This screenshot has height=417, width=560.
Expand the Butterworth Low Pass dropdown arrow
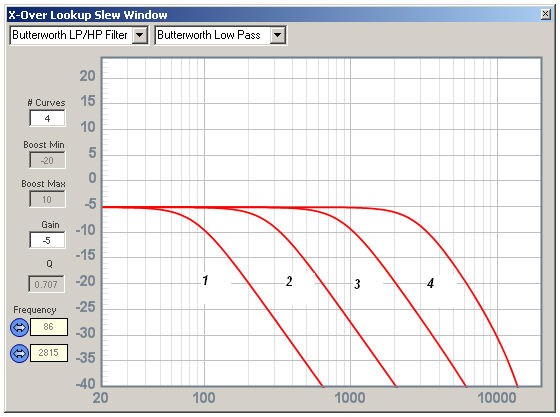[x=278, y=35]
